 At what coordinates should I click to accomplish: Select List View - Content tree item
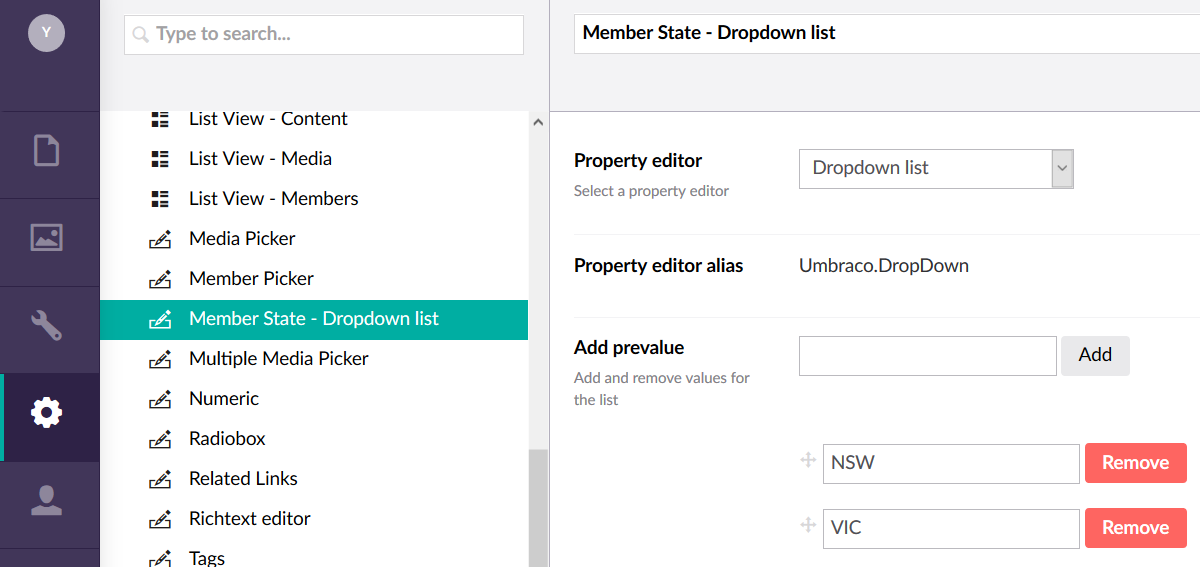(x=268, y=119)
